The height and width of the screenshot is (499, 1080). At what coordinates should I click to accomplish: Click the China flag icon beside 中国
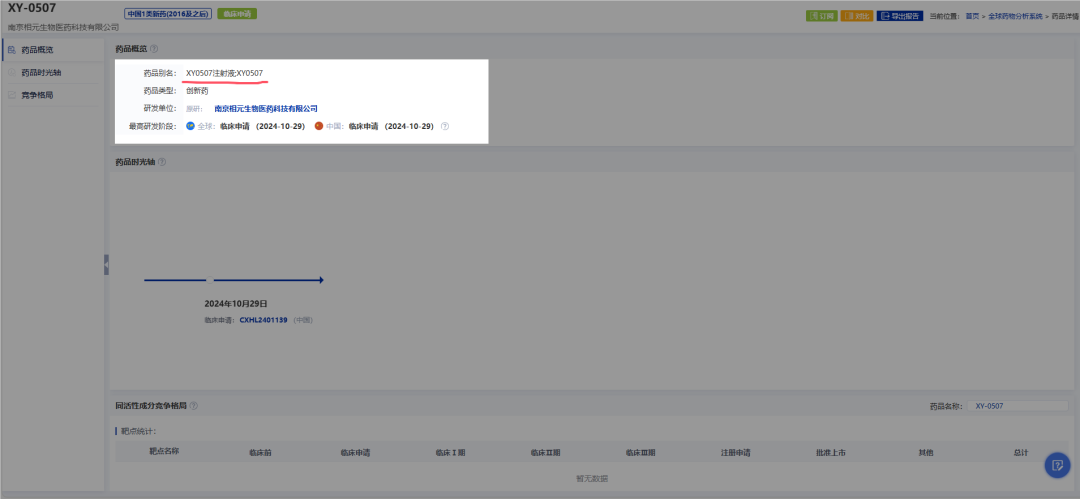tap(319, 126)
